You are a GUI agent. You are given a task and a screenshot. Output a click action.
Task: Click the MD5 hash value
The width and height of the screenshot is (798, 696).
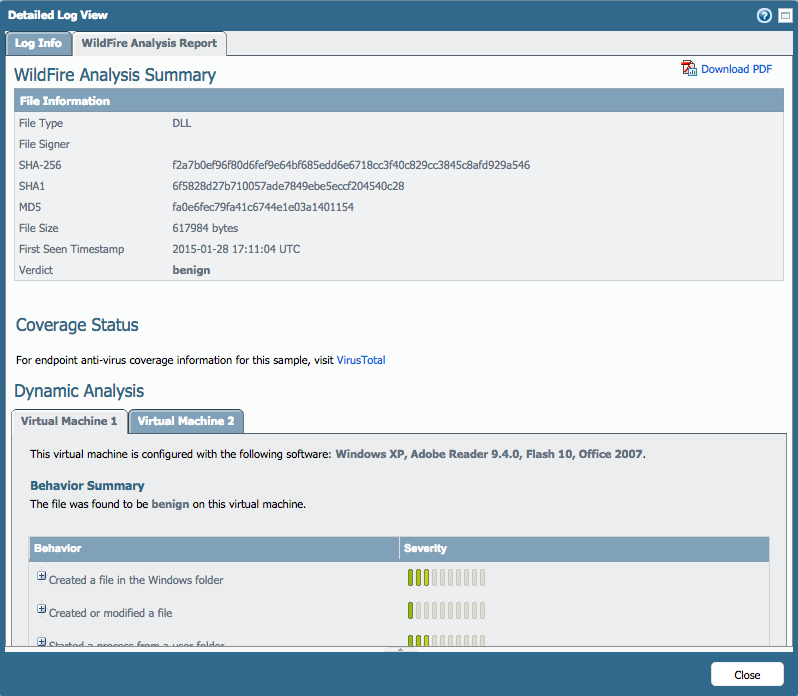coord(263,207)
